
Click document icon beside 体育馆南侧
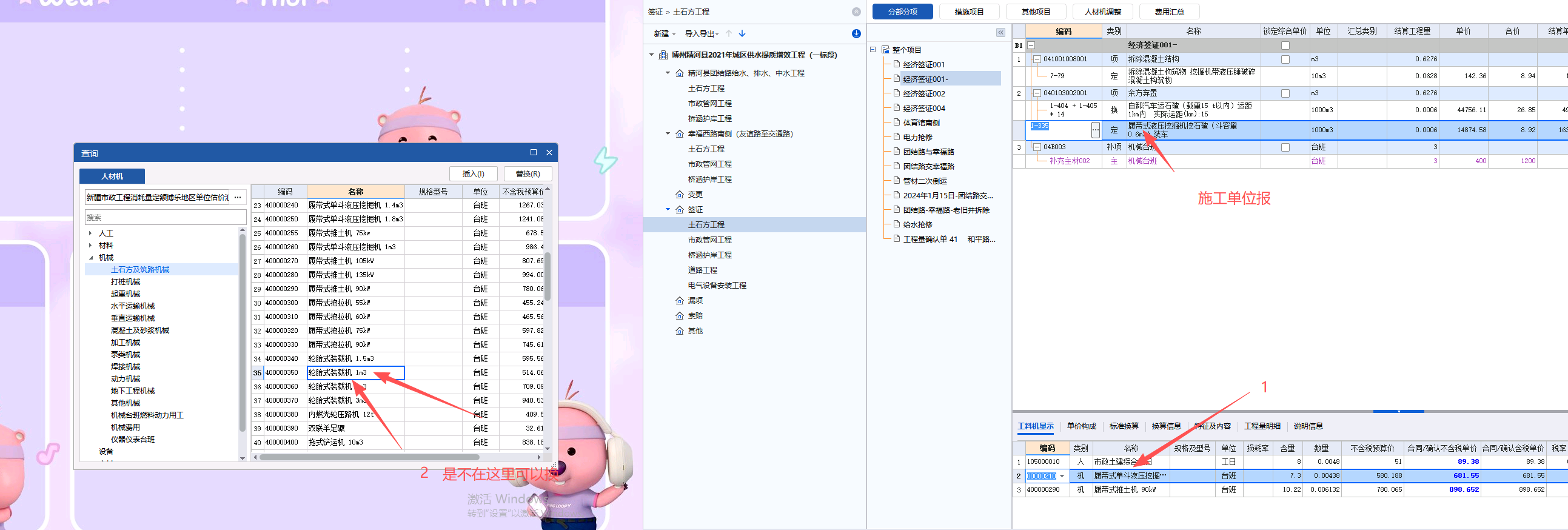(897, 122)
